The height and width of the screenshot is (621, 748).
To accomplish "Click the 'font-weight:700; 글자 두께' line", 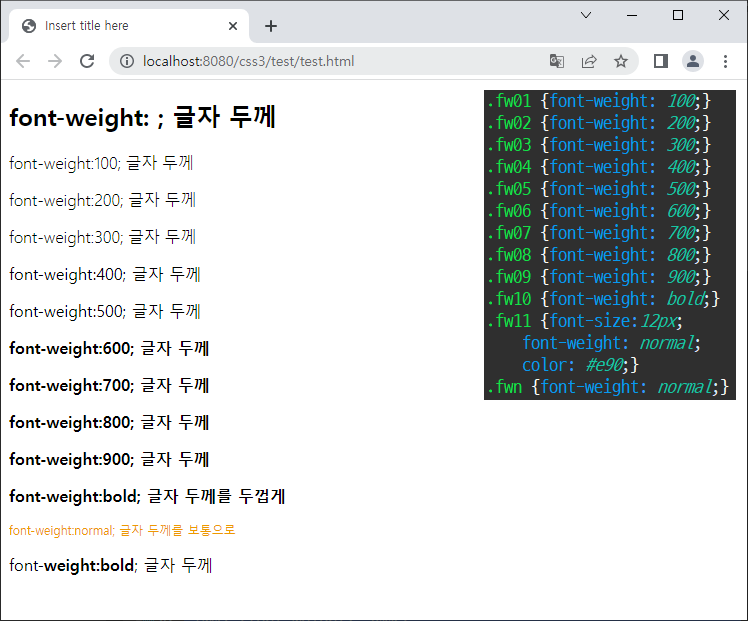I will tap(109, 385).
